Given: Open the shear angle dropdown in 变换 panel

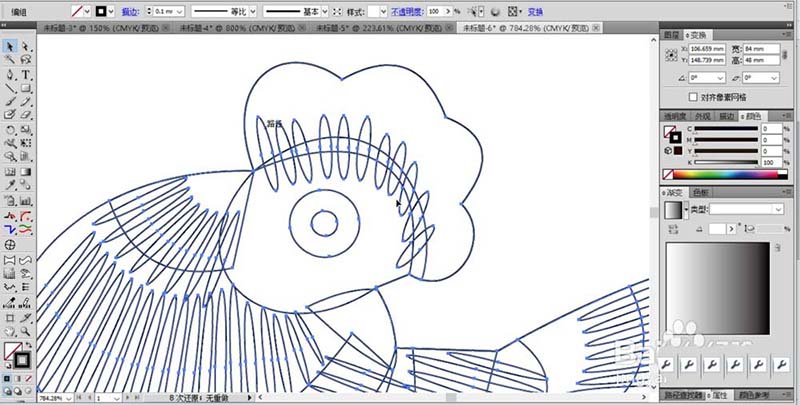Looking at the screenshot, I should click(x=774, y=78).
